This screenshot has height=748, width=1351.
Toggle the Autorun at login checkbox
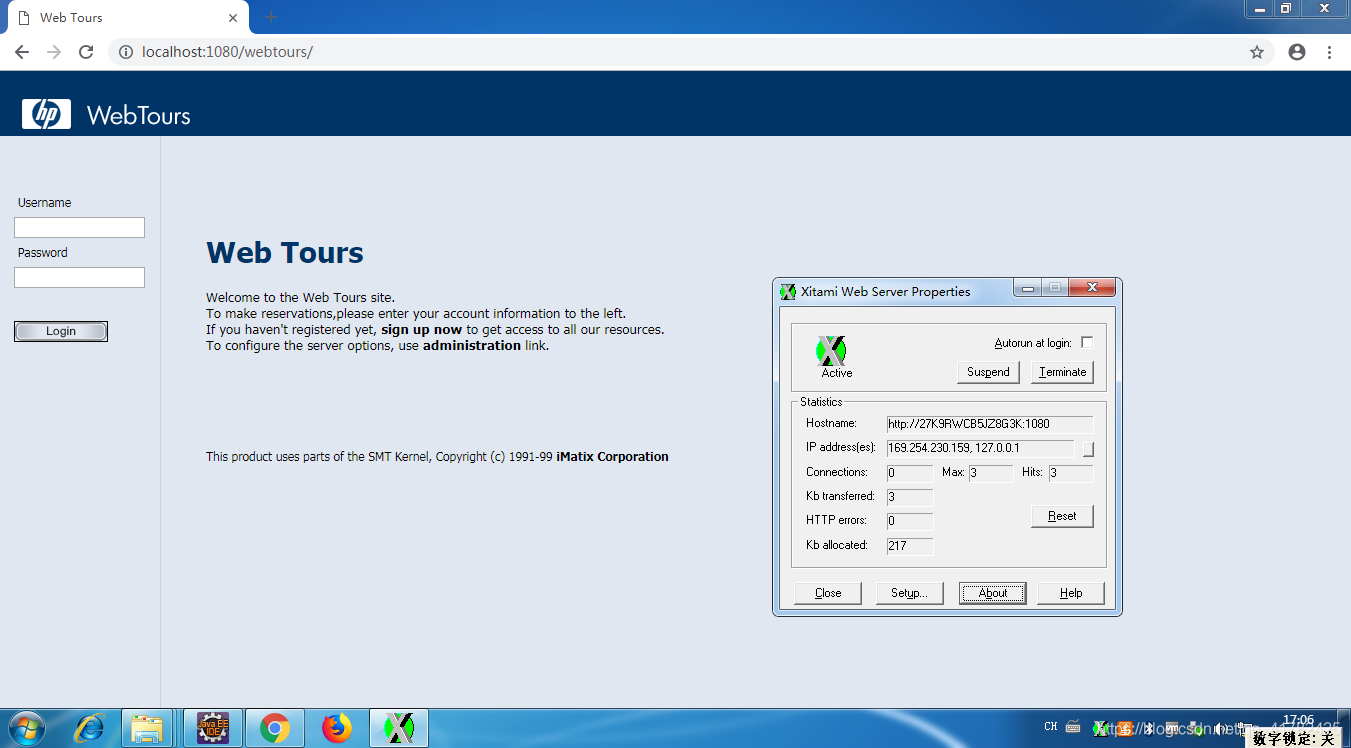1087,343
